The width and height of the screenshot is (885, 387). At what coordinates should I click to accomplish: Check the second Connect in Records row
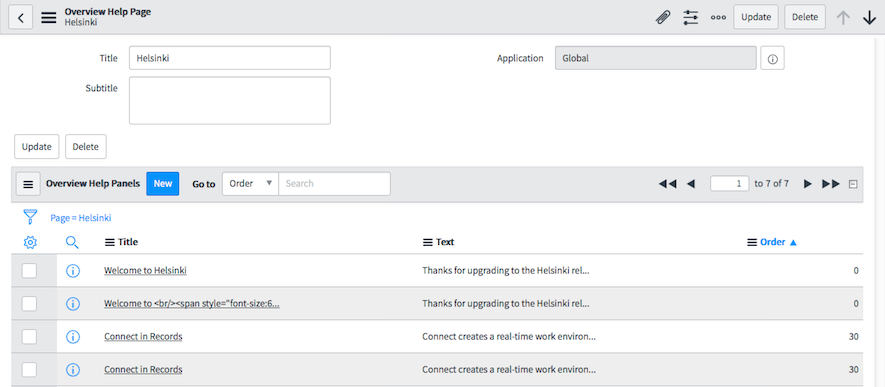[29, 370]
